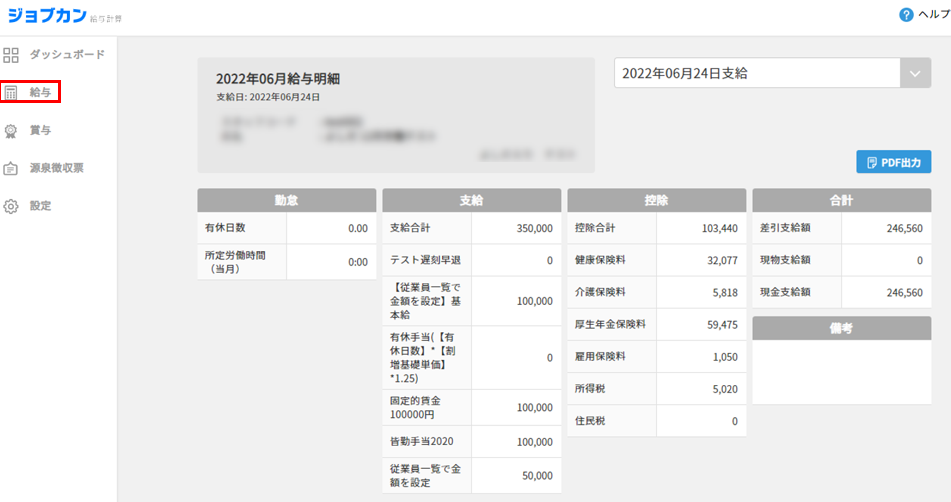Click the 控除 table header
The image size is (951, 502).
pyautogui.click(x=657, y=200)
